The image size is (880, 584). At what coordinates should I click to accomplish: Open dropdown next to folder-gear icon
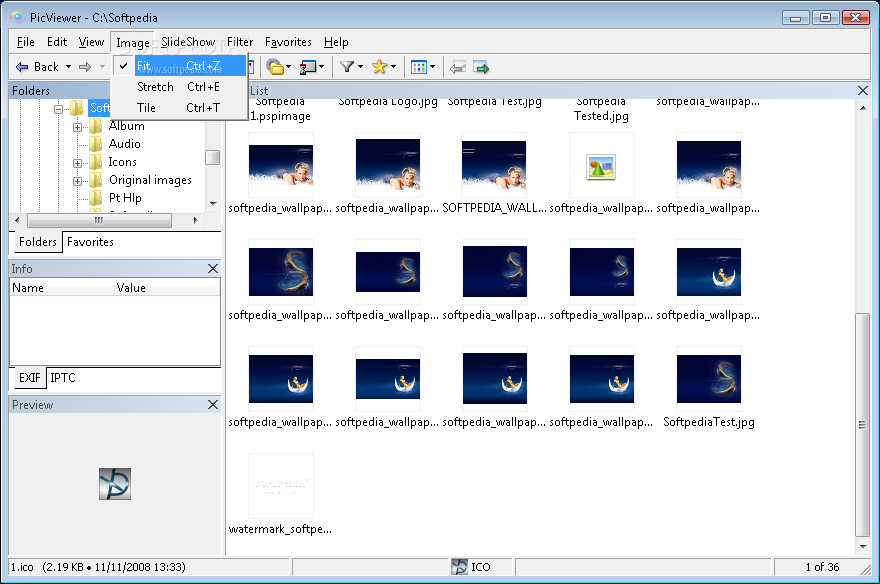[x=288, y=67]
